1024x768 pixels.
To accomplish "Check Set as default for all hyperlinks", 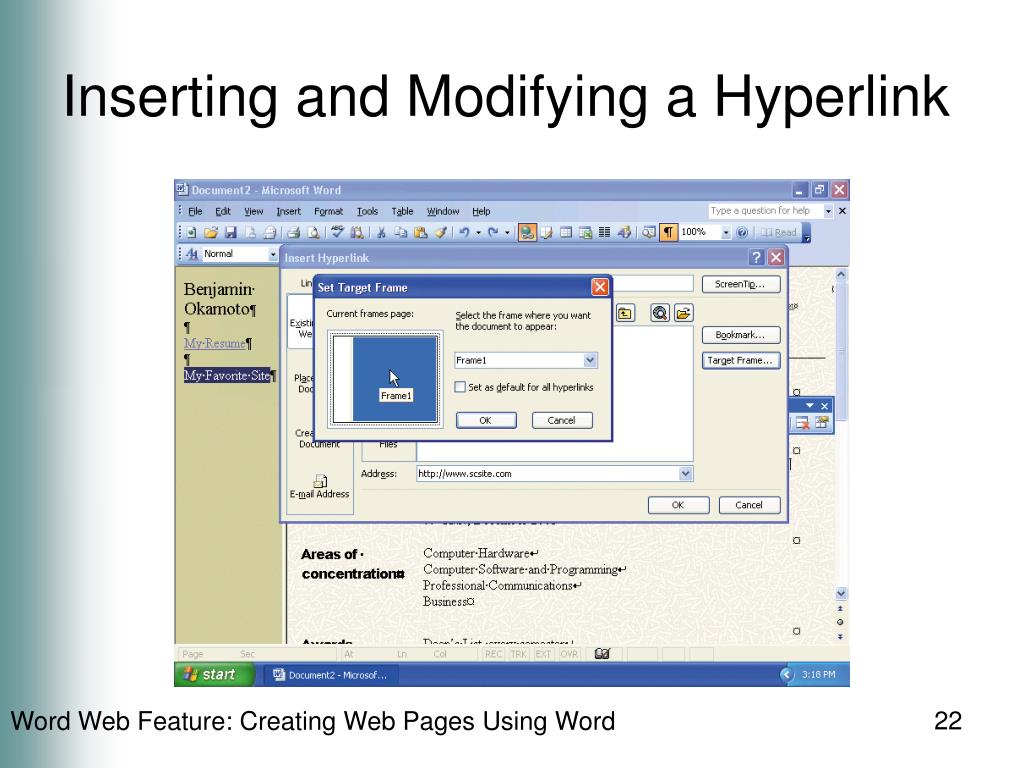I will 460,387.
